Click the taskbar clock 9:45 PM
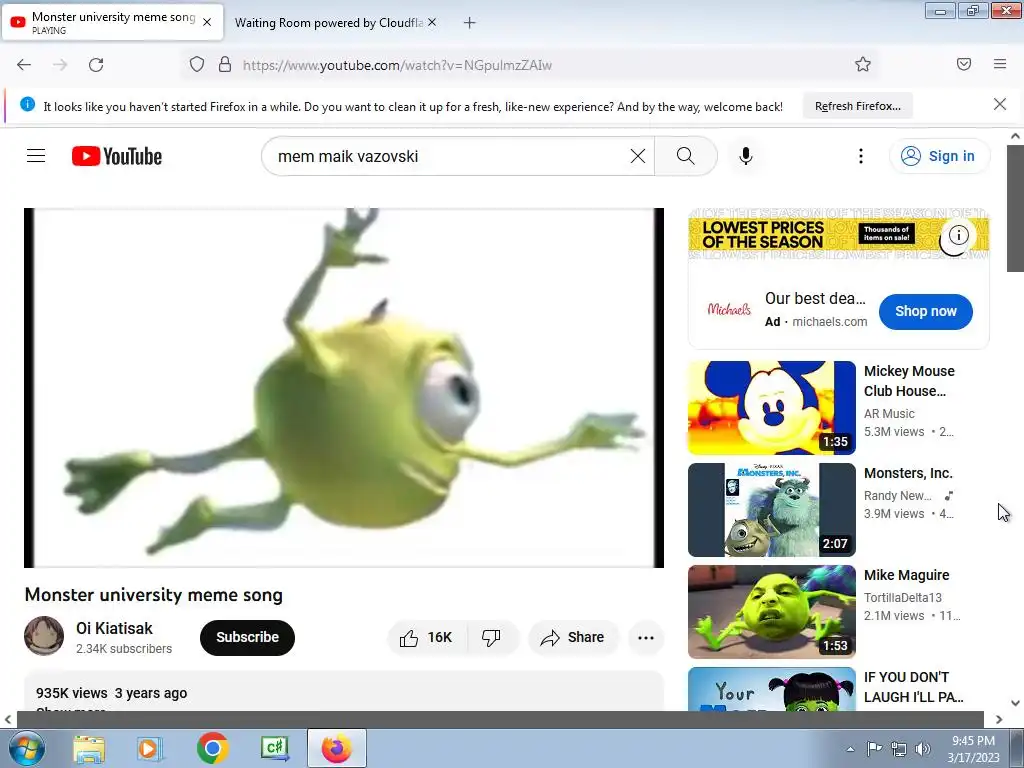The width and height of the screenshot is (1024, 768). tap(973, 741)
